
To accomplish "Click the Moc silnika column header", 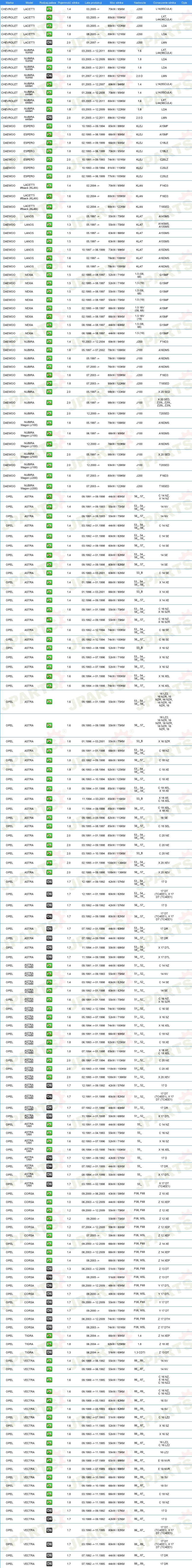I will pyautogui.click(x=116, y=2).
